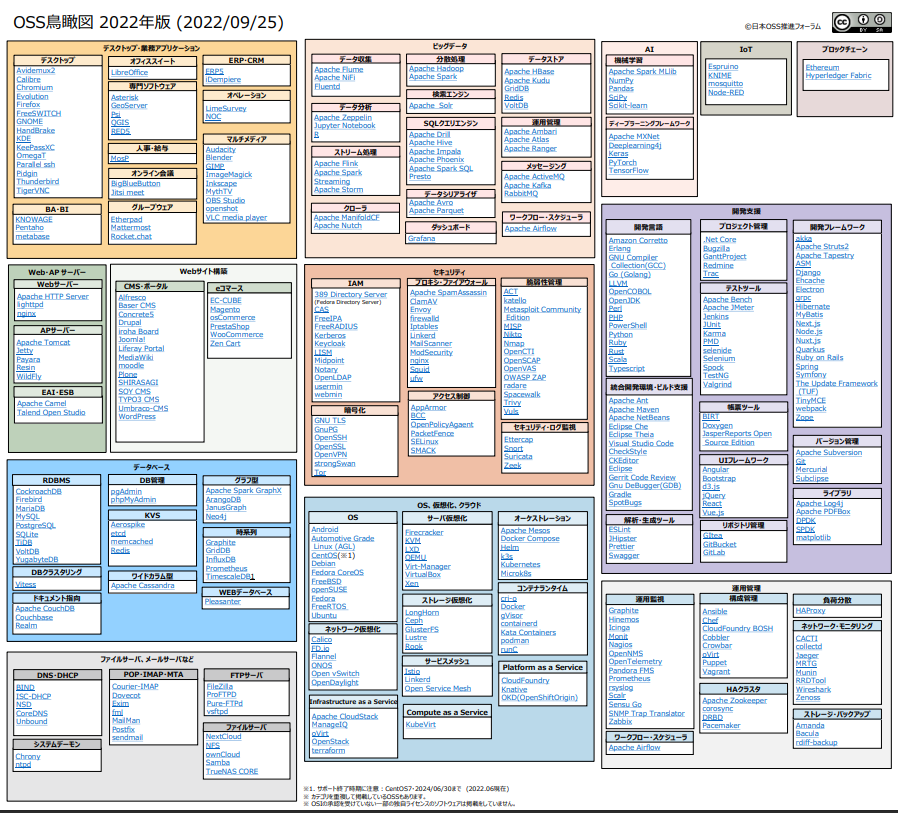
Task: Click the Zabbix link
Action: point(620,722)
